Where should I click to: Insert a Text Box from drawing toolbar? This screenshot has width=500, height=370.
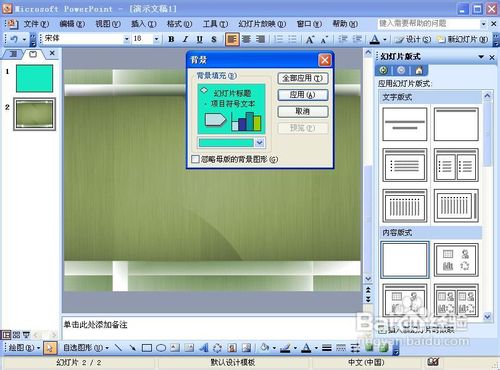(175, 348)
